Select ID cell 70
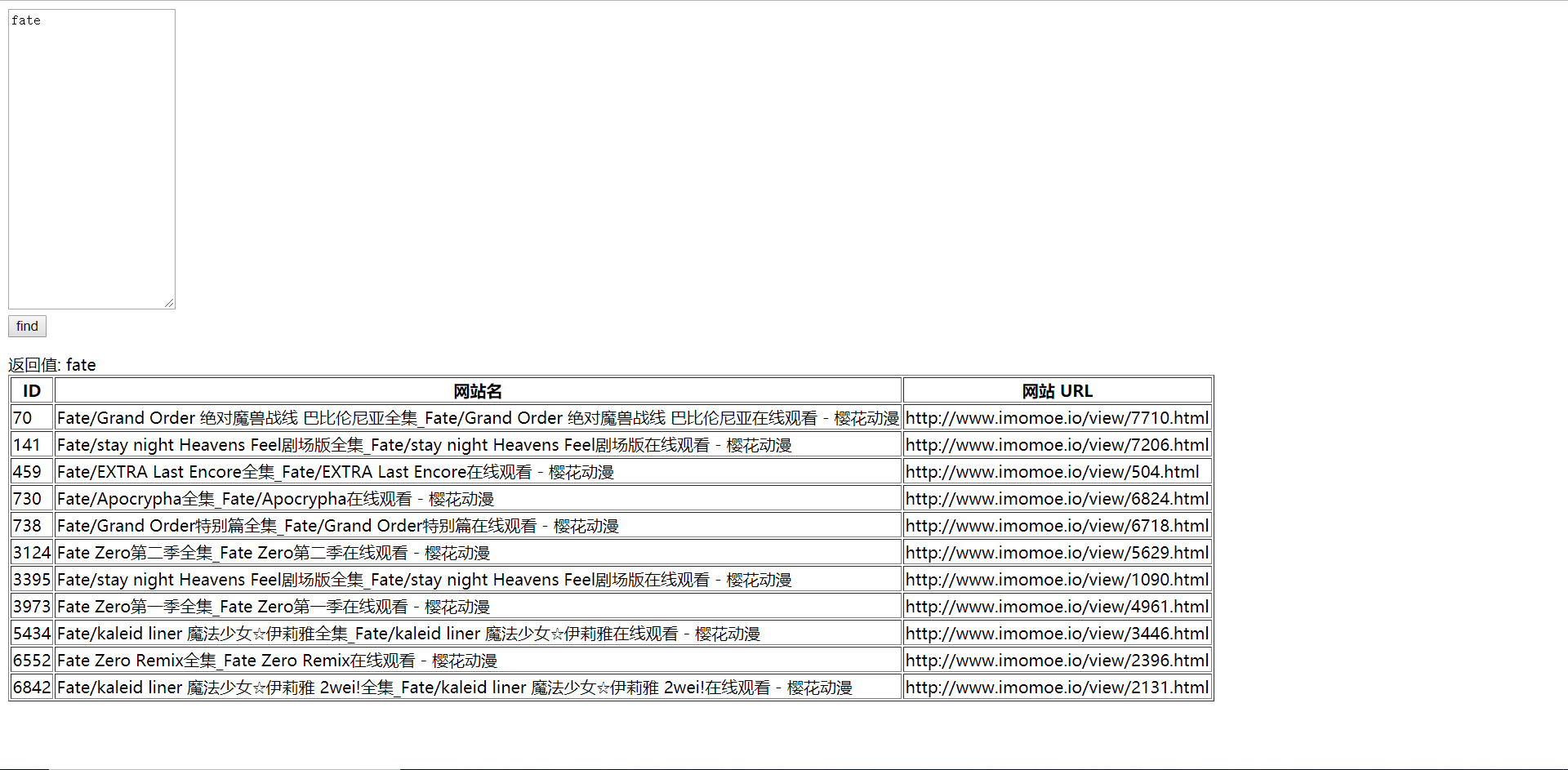 coord(32,418)
